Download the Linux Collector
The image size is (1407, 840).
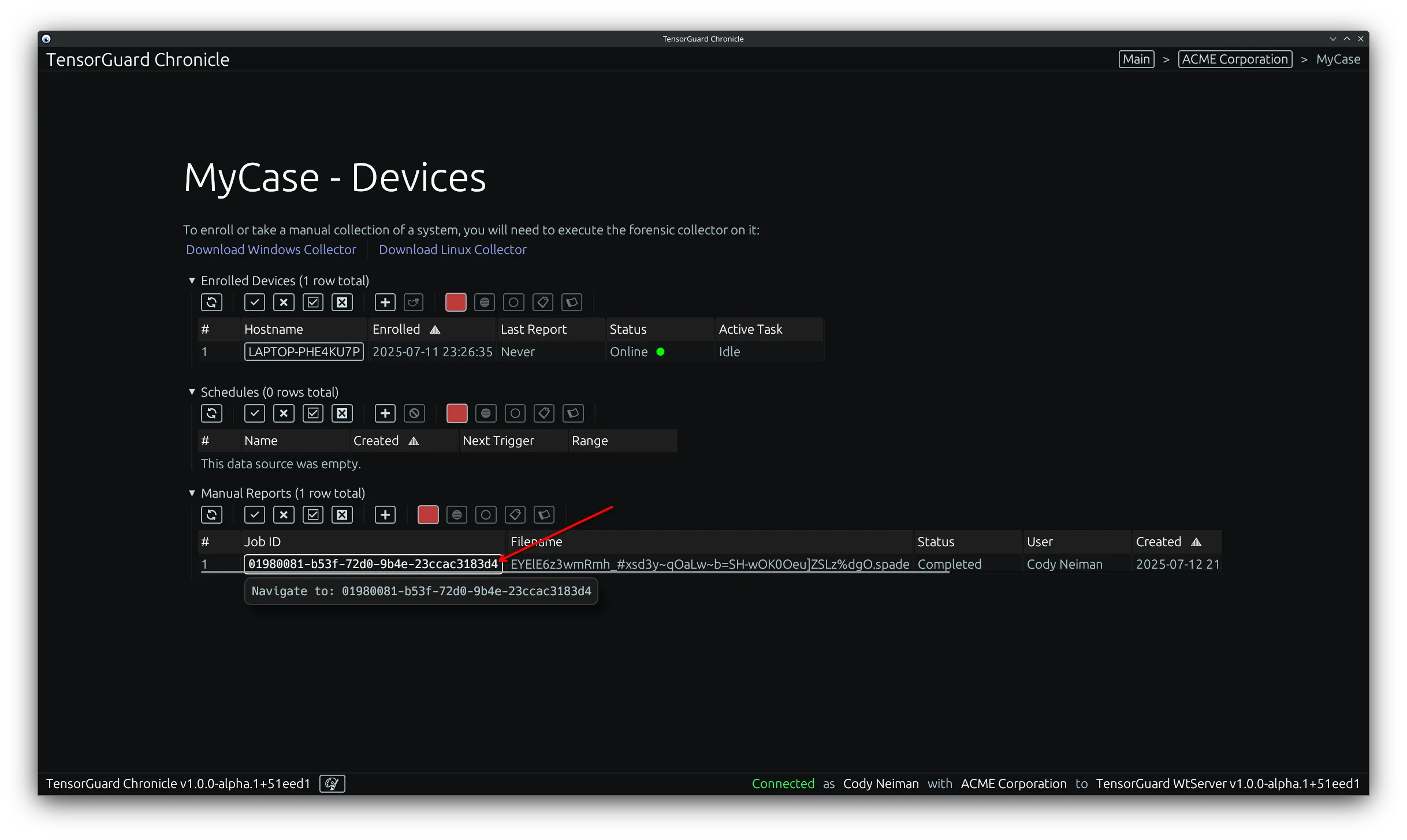[453, 249]
